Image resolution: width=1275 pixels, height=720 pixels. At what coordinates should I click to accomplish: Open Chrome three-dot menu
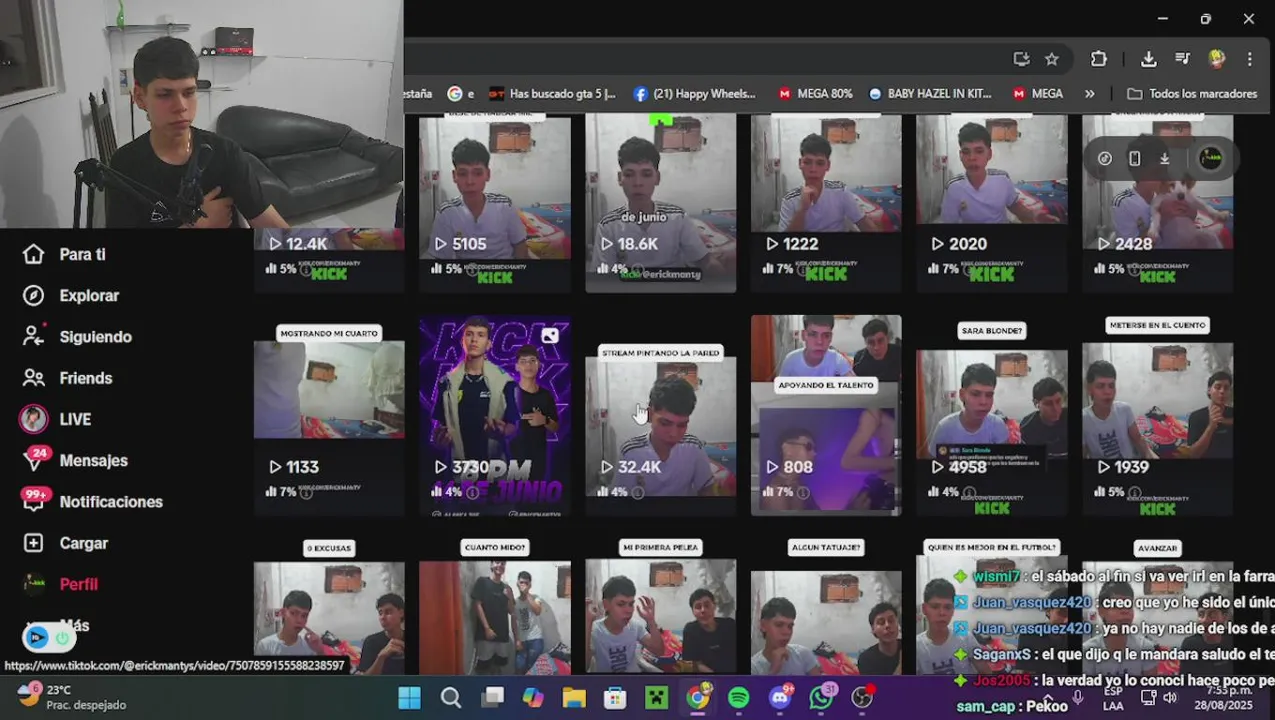tap(1250, 59)
